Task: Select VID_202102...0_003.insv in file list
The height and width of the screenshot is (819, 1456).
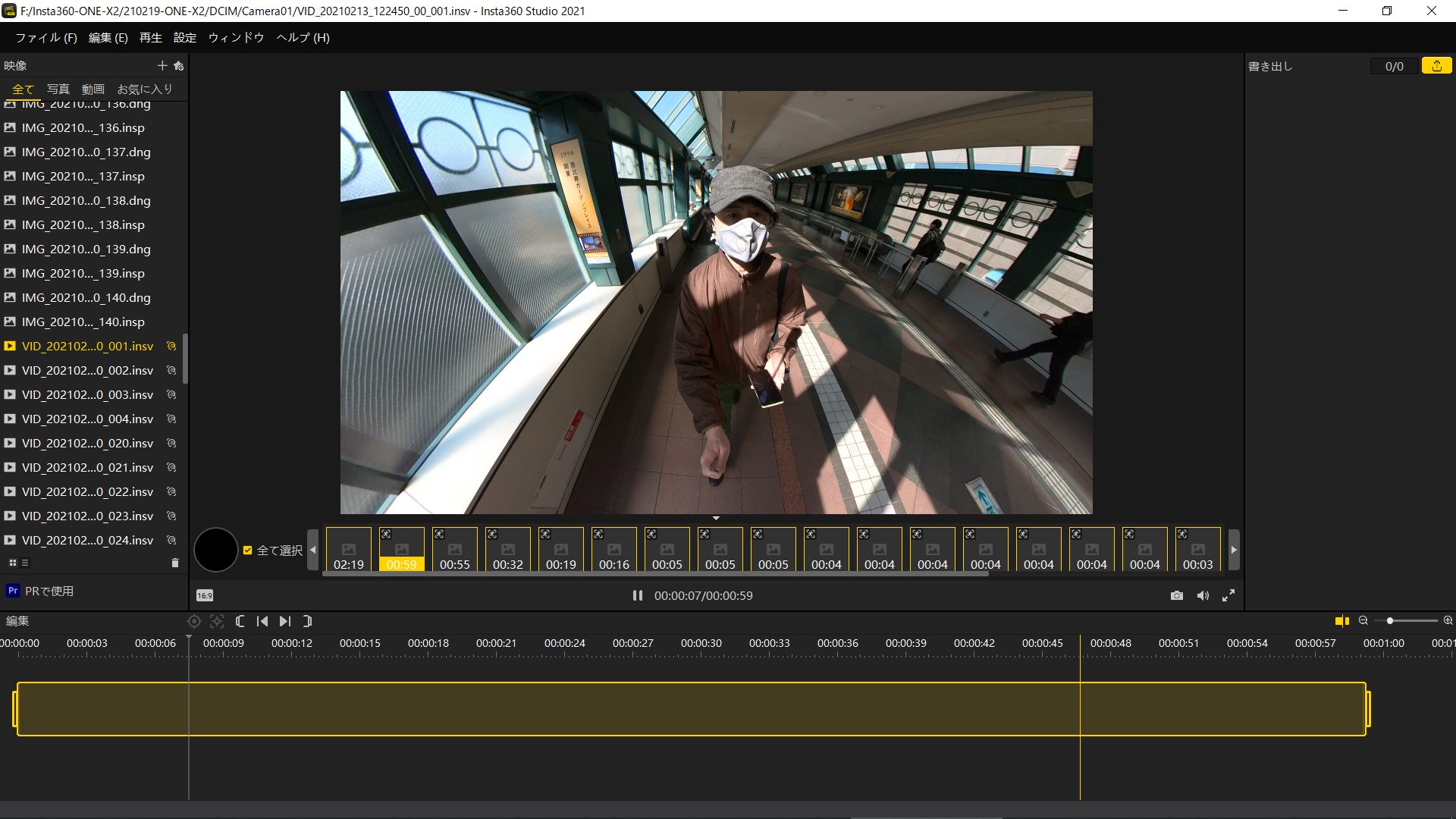Action: tap(87, 394)
